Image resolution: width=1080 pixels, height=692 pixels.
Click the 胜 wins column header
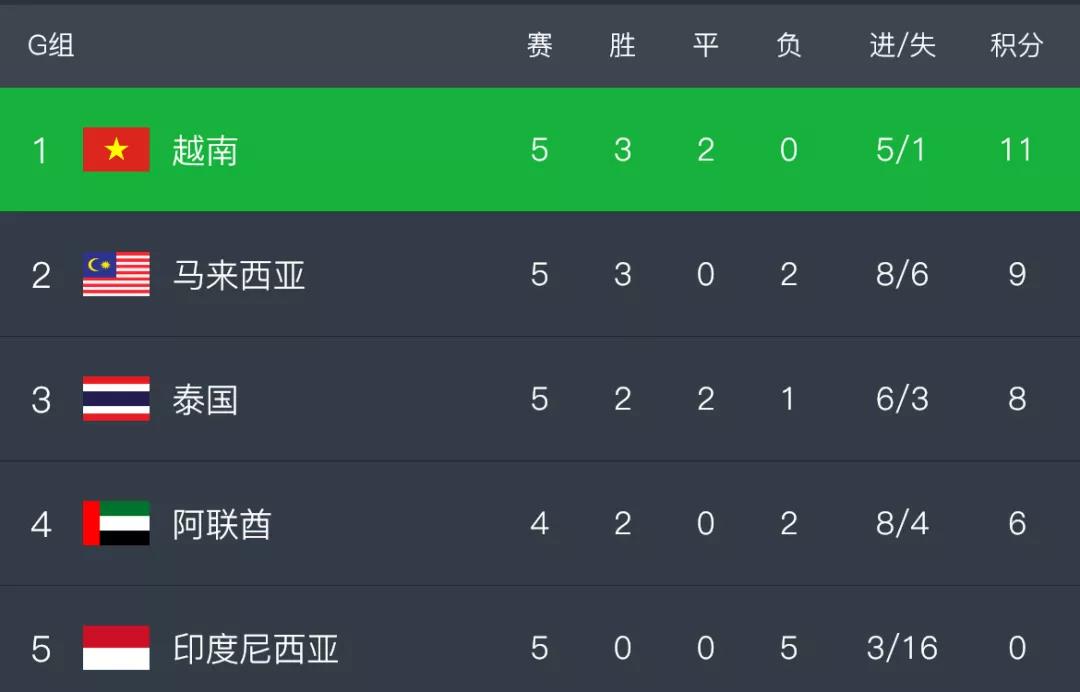click(x=622, y=45)
